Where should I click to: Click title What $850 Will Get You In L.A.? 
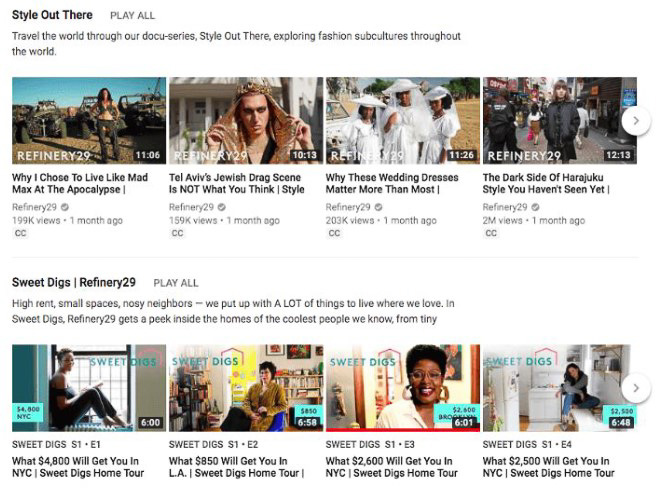click(x=237, y=467)
